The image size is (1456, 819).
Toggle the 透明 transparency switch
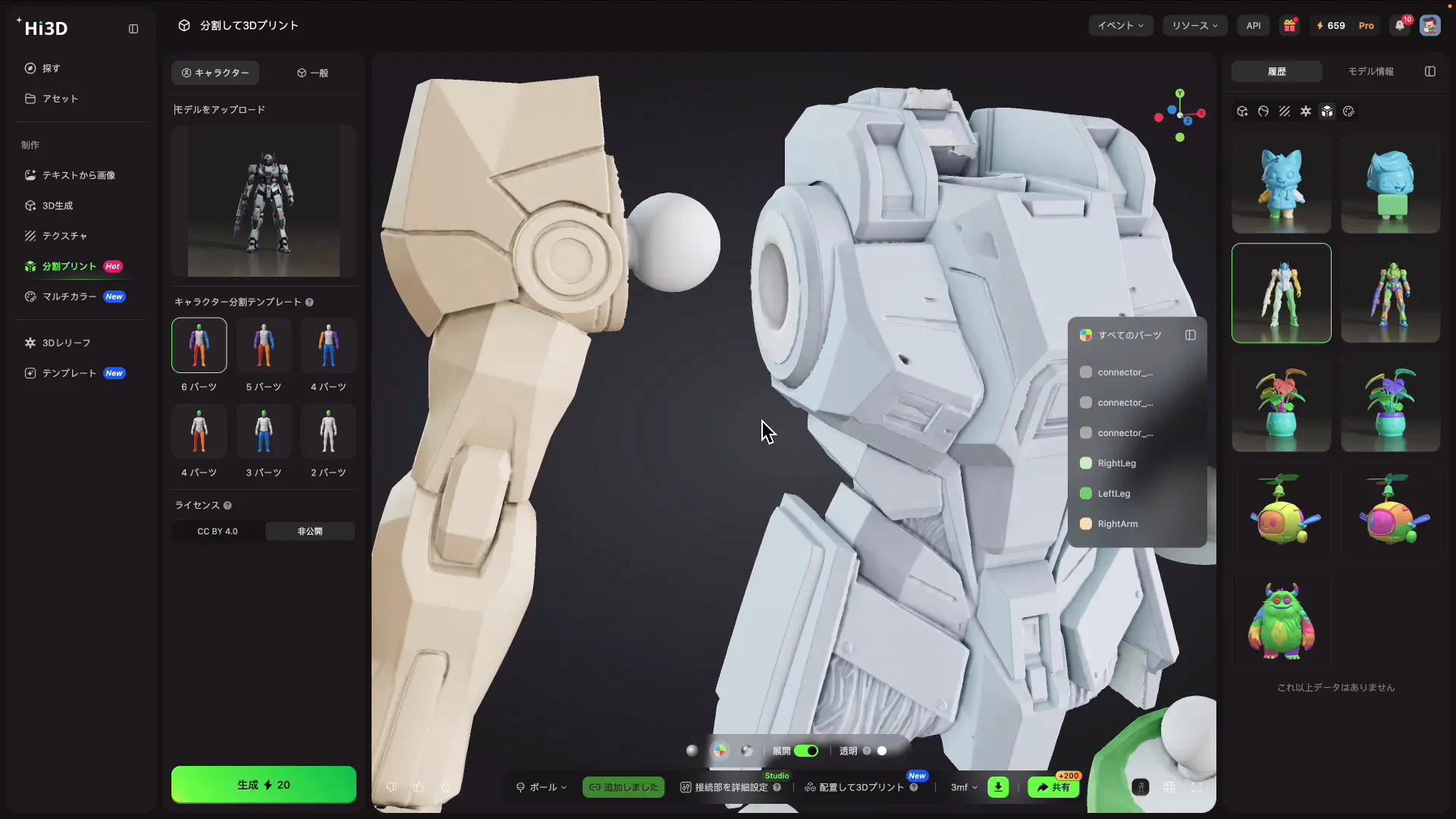tap(882, 751)
